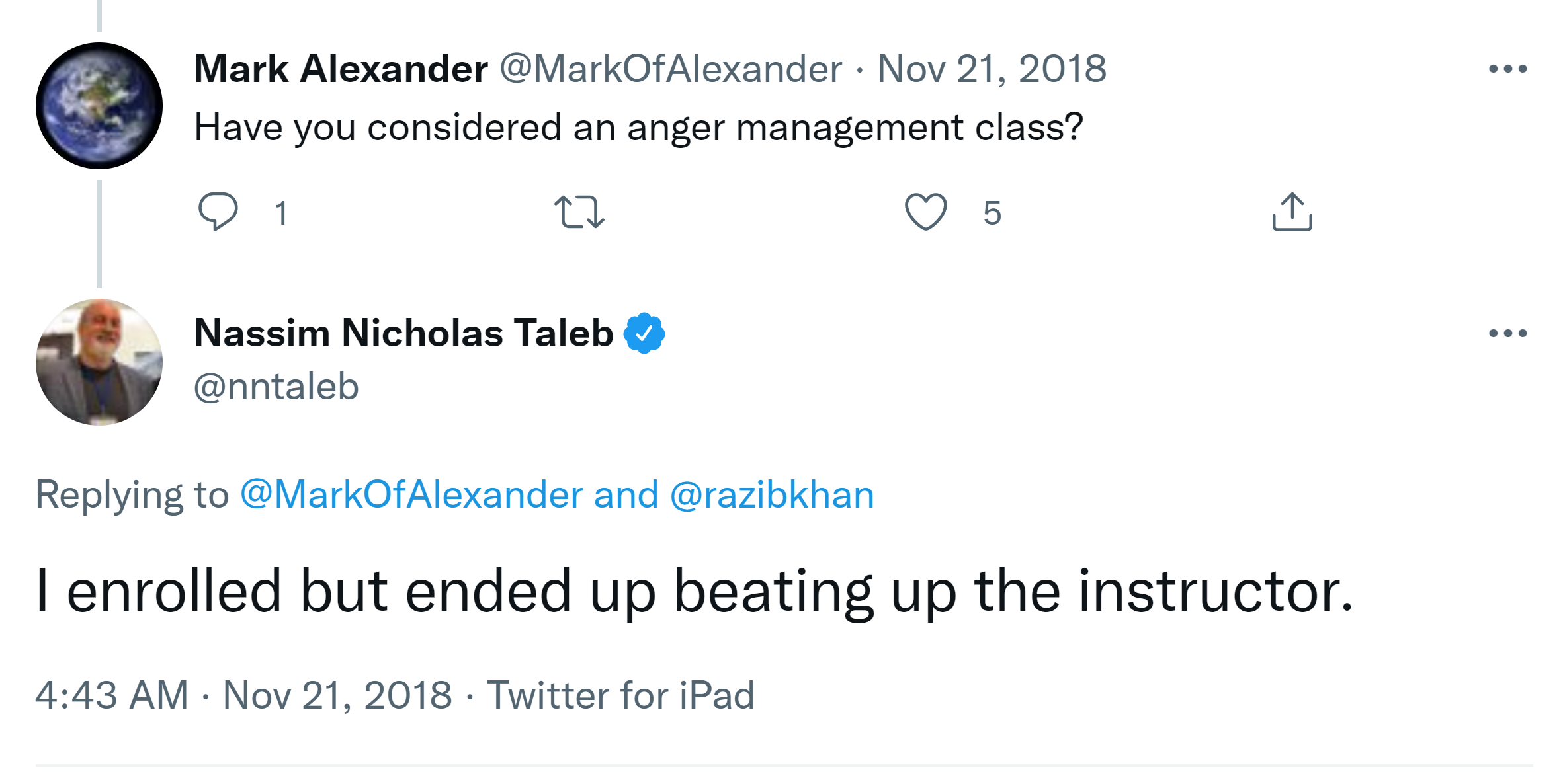Open more options on Nassim Taleb's tweet
1563x784 pixels.
[x=1507, y=333]
